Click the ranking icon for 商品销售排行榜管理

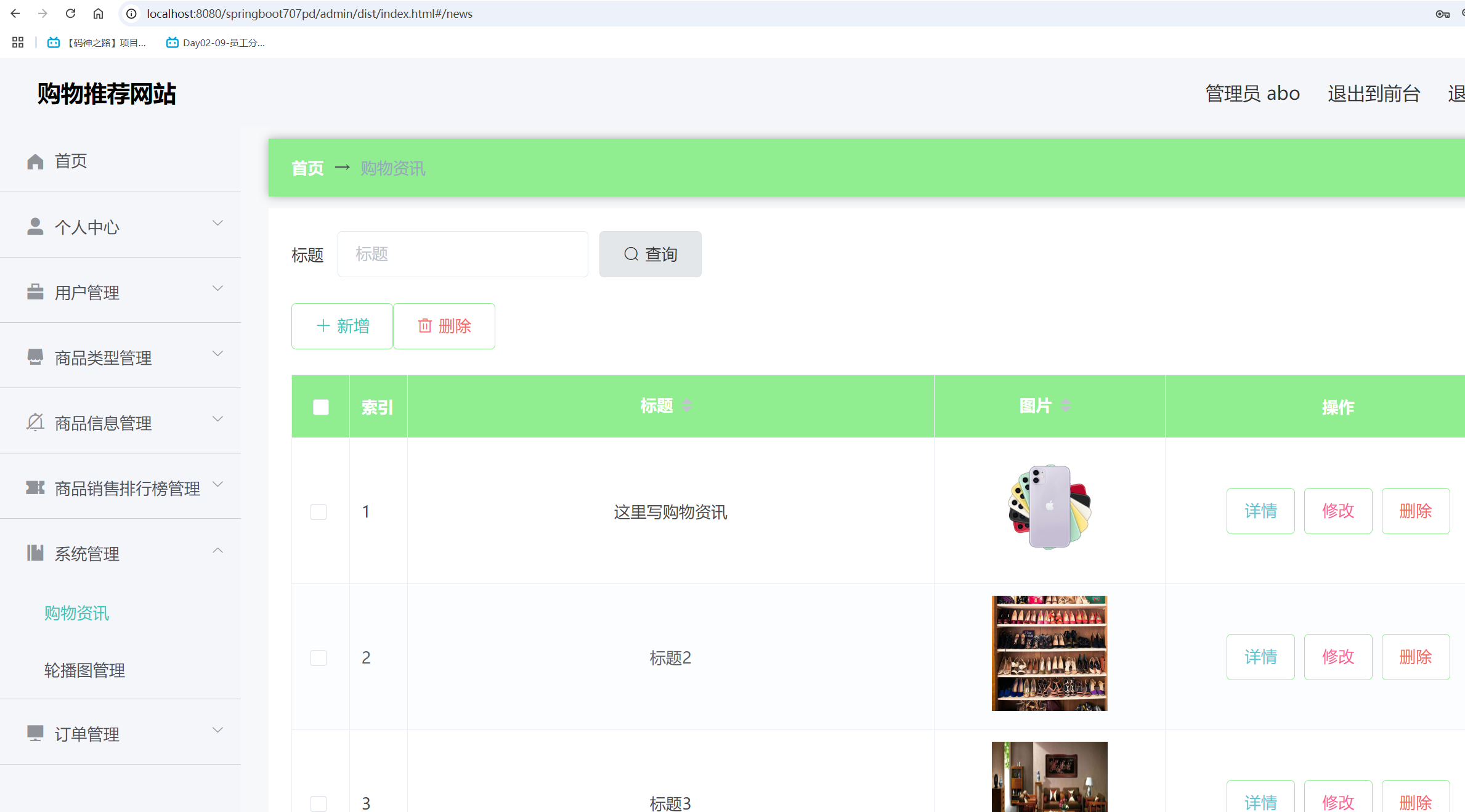(35, 487)
